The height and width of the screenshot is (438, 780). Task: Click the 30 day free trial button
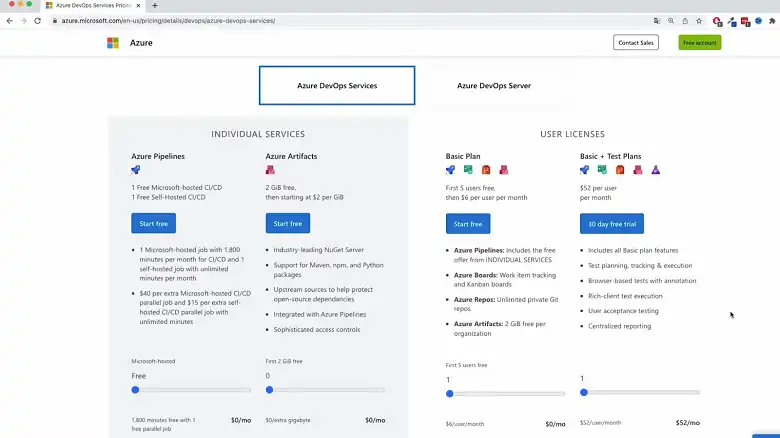(x=612, y=224)
